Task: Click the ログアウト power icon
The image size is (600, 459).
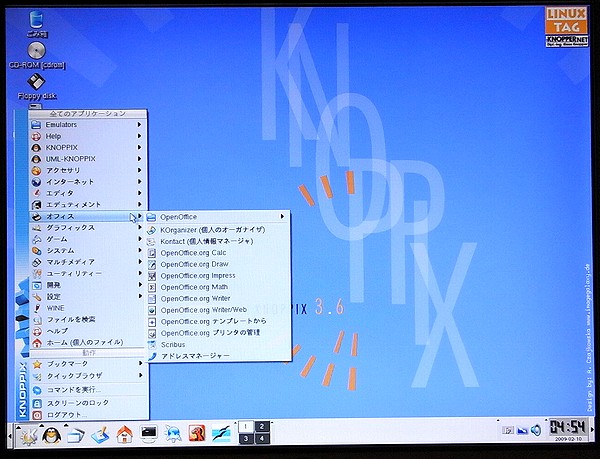Action: [x=37, y=415]
